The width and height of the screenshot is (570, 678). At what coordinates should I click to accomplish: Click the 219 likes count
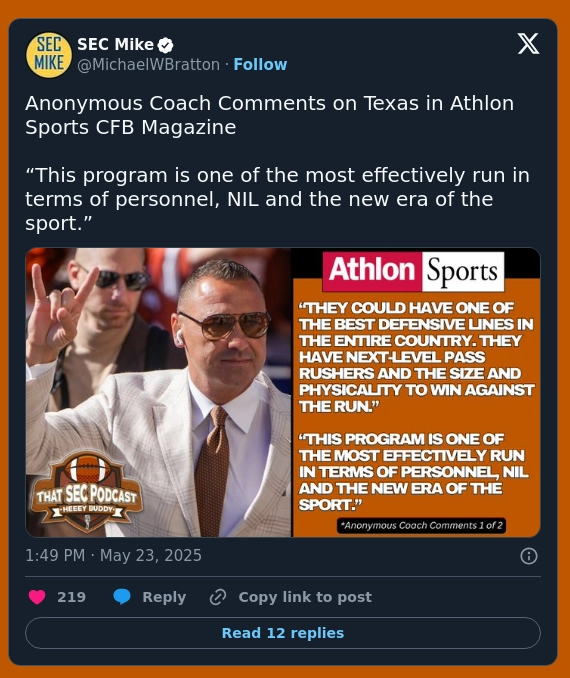tap(71, 597)
